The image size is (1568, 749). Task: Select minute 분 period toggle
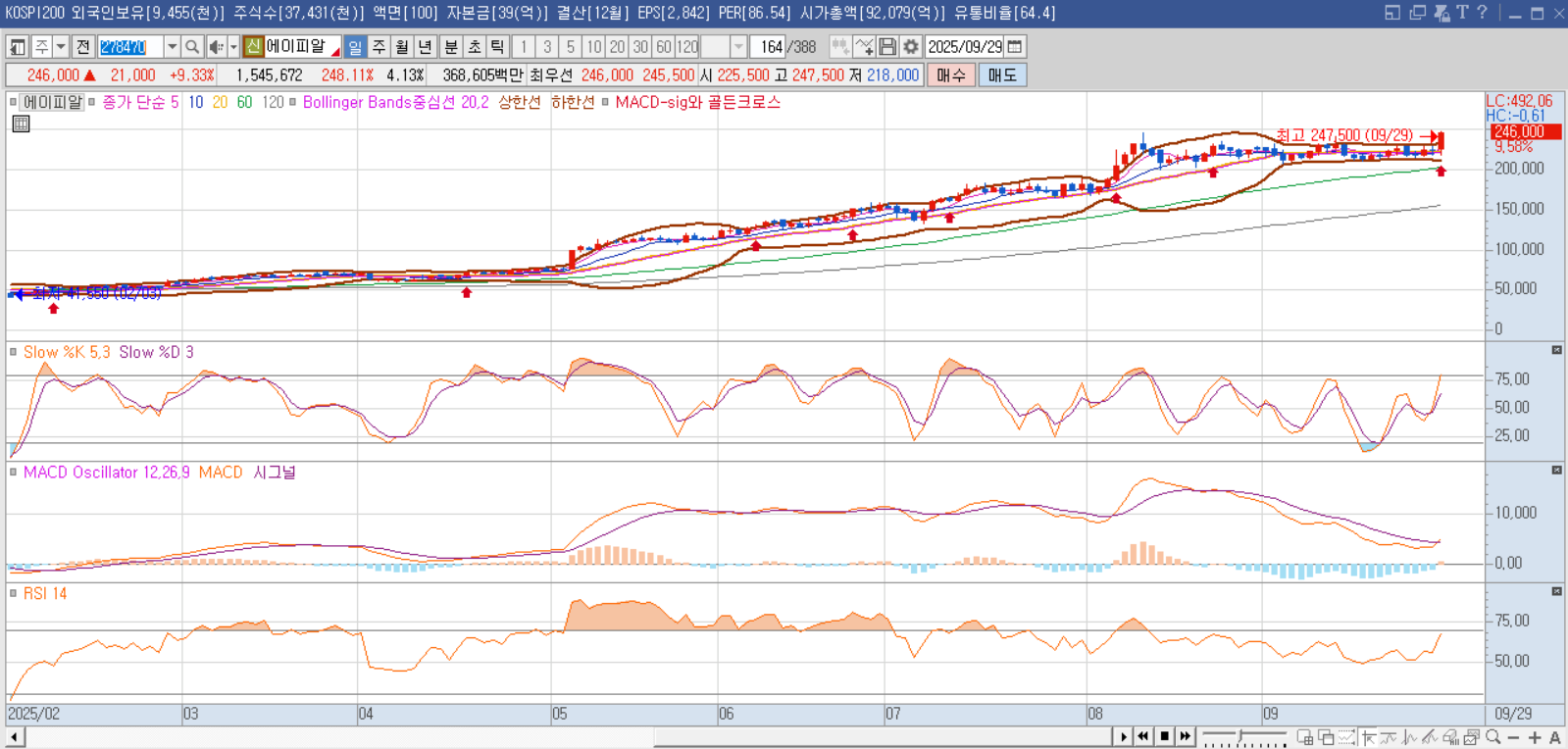[x=451, y=47]
